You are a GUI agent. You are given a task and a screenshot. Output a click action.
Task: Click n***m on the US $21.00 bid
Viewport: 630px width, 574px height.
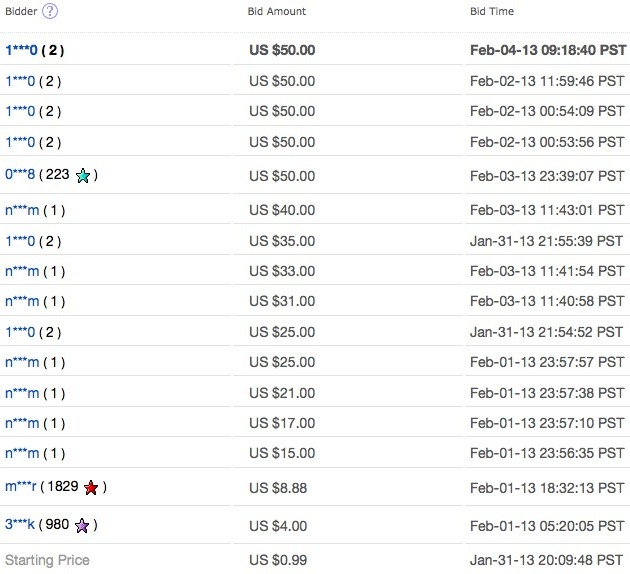22,393
